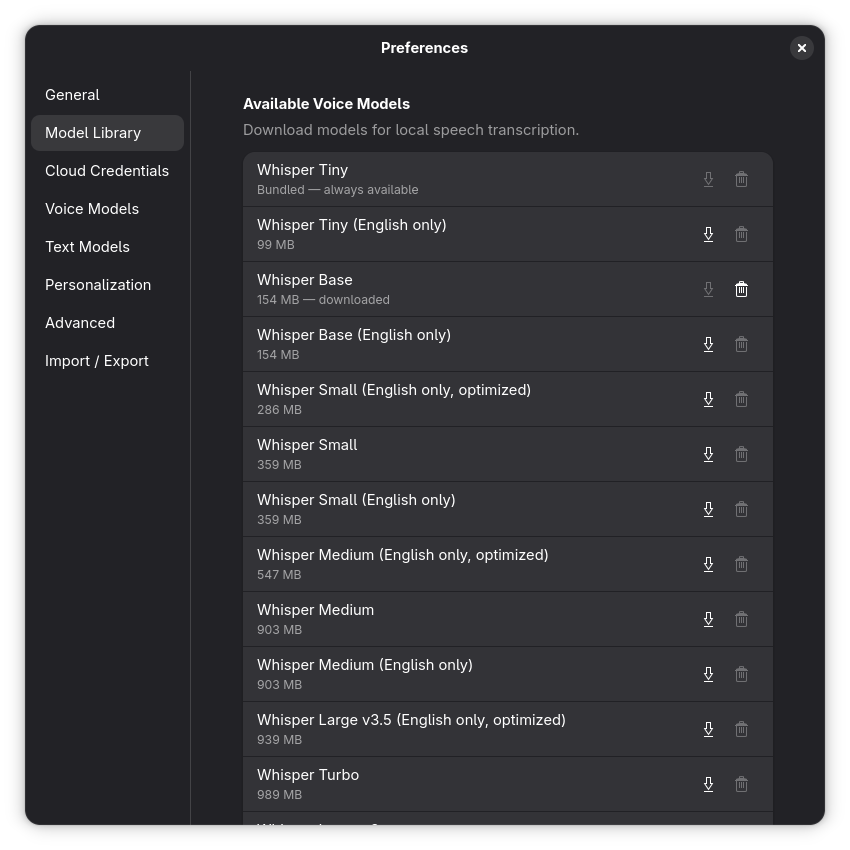Switch to Cloud Credentials settings
The image size is (850, 850).
[107, 171]
